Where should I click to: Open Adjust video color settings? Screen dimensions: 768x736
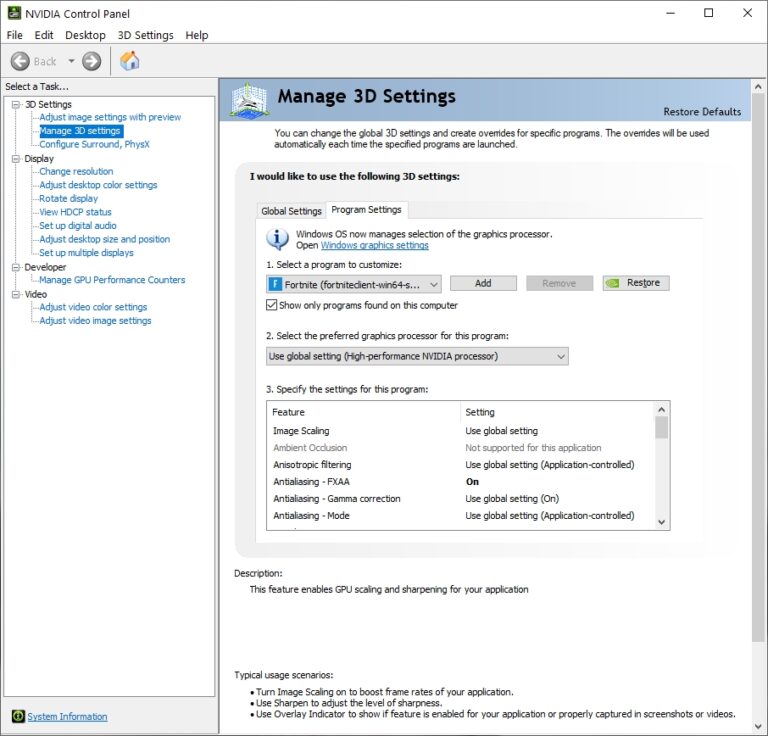pos(93,307)
